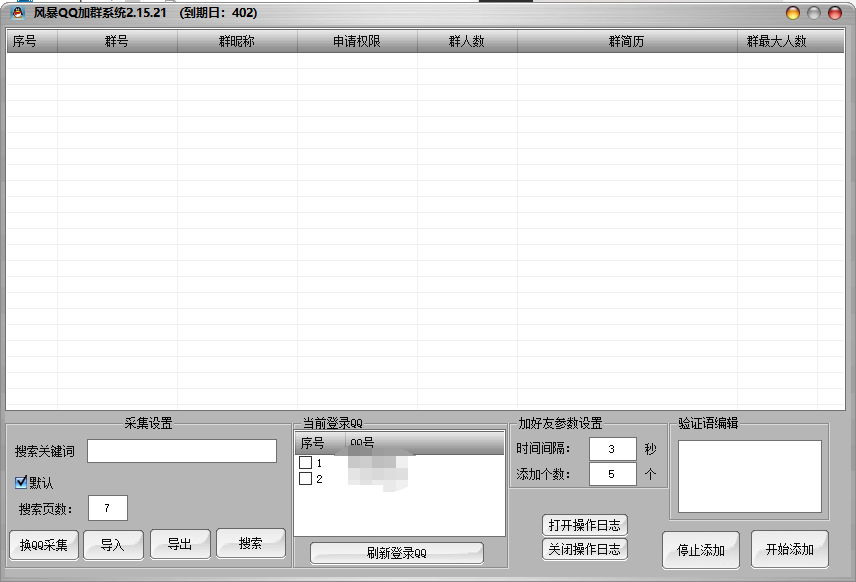Click the 群昵称 column header
The image size is (856, 582).
click(237, 41)
